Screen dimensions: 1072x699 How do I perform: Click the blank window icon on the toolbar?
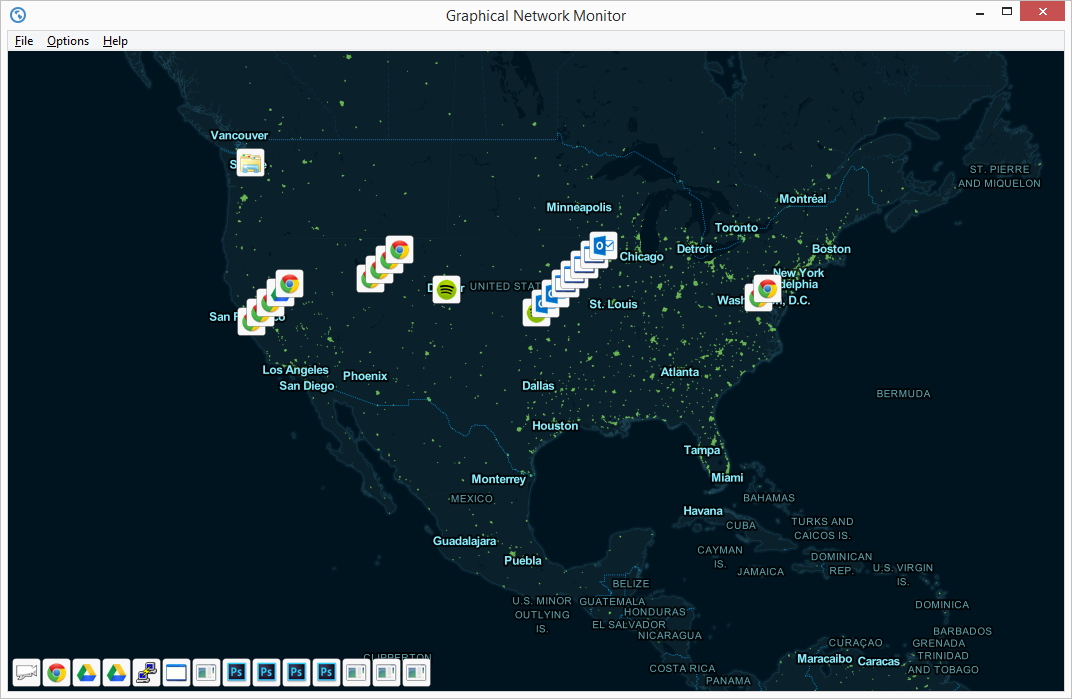coord(176,673)
